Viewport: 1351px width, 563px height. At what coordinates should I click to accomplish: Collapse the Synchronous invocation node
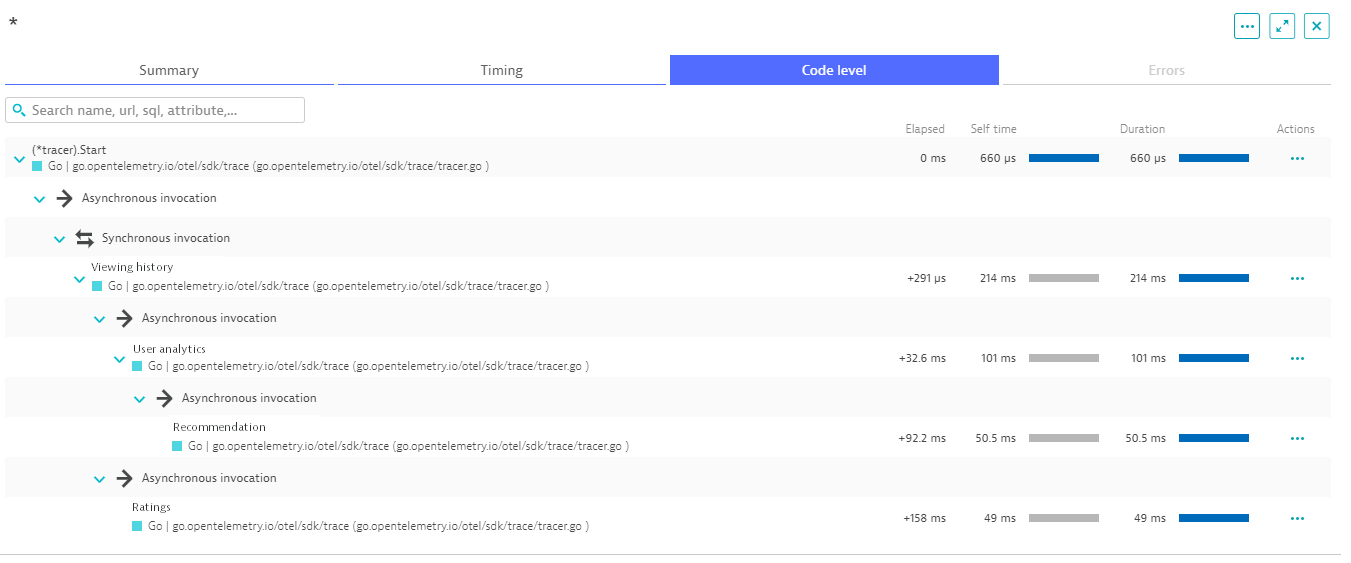pyautogui.click(x=59, y=239)
